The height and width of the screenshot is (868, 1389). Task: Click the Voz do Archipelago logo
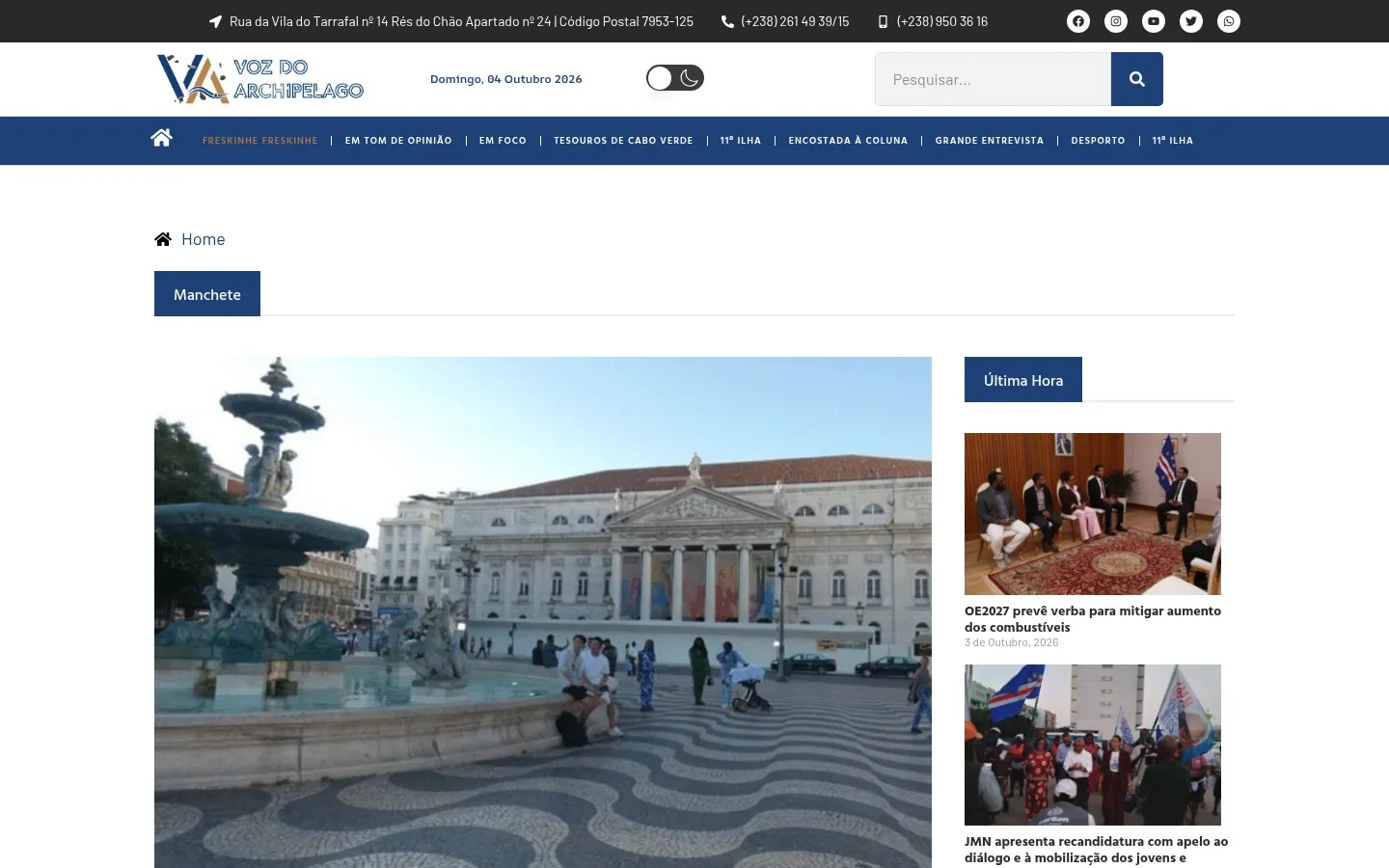click(x=260, y=79)
